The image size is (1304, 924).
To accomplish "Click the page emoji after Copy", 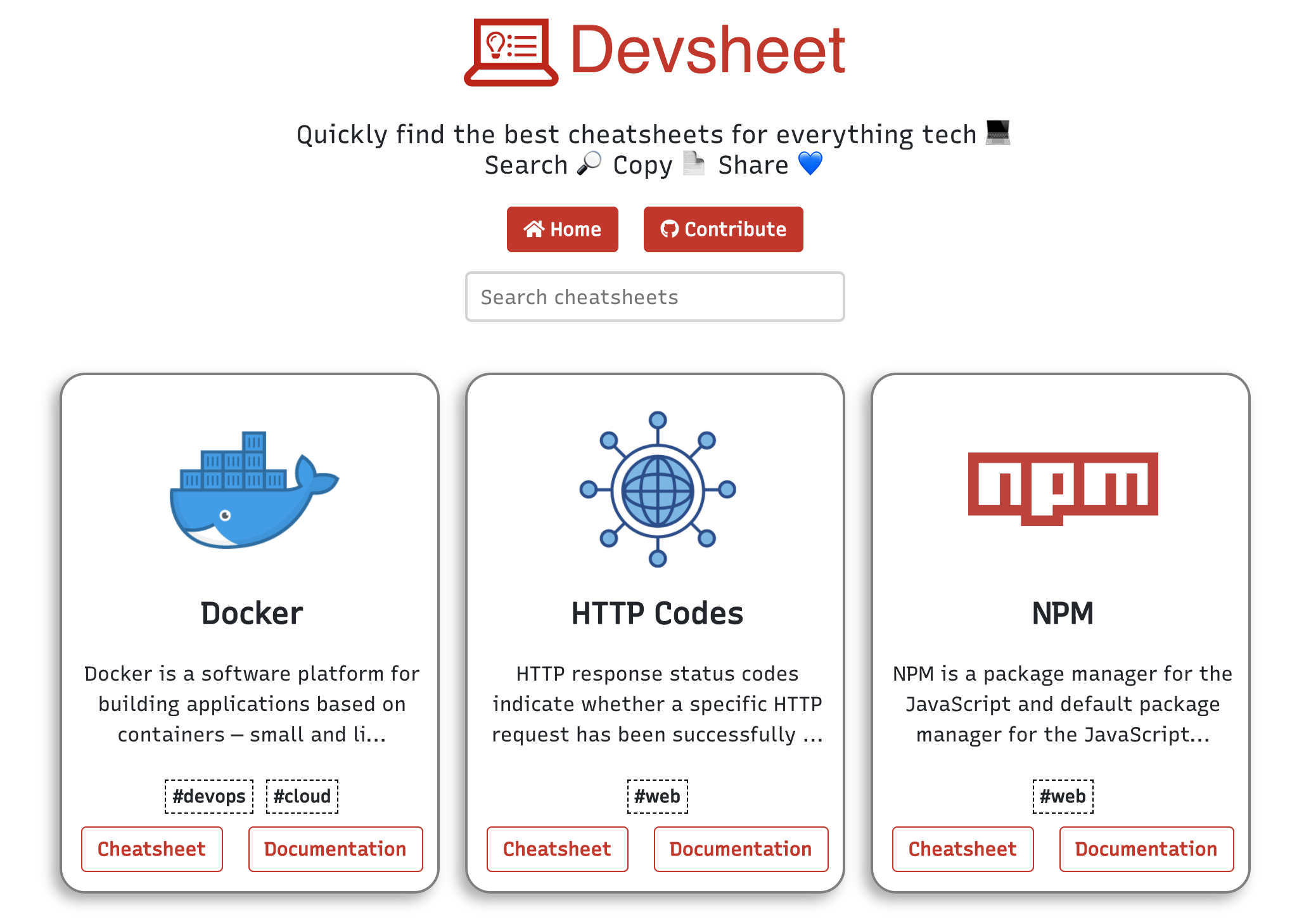I will pos(694,164).
